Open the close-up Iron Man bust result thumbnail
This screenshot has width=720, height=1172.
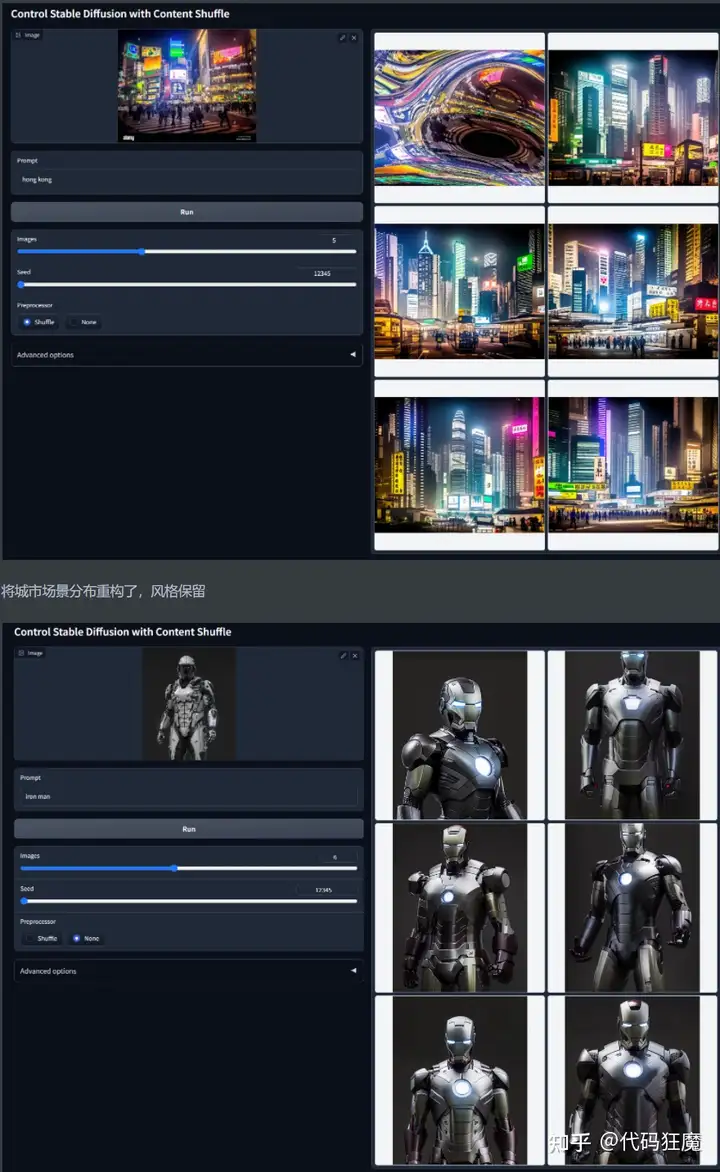[x=459, y=735]
